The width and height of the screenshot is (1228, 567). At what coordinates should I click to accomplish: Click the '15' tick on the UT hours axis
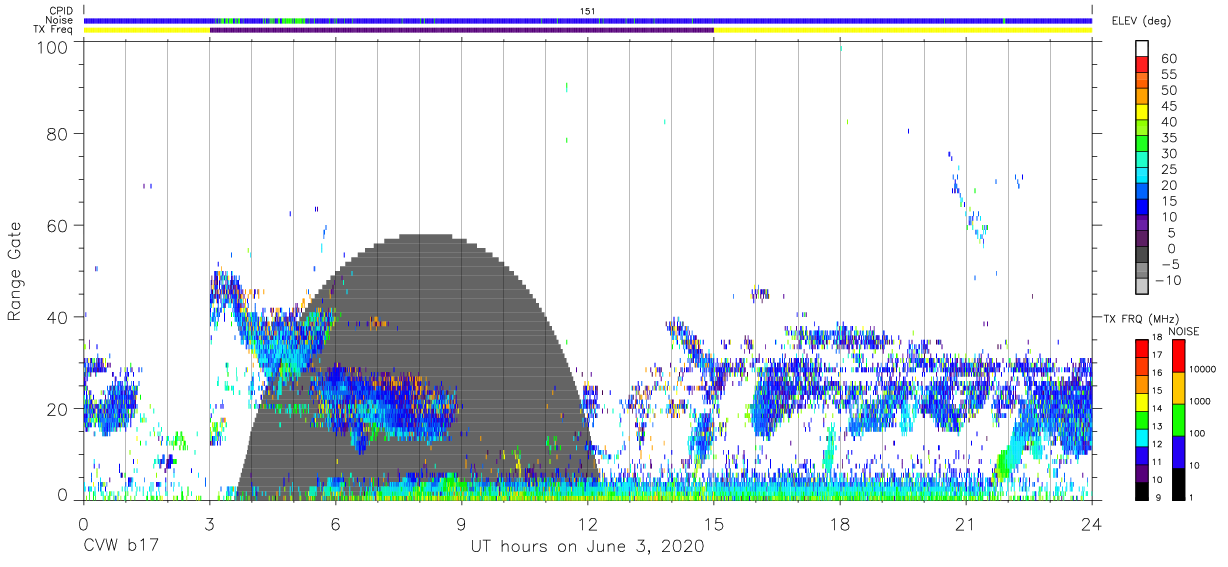(x=714, y=524)
